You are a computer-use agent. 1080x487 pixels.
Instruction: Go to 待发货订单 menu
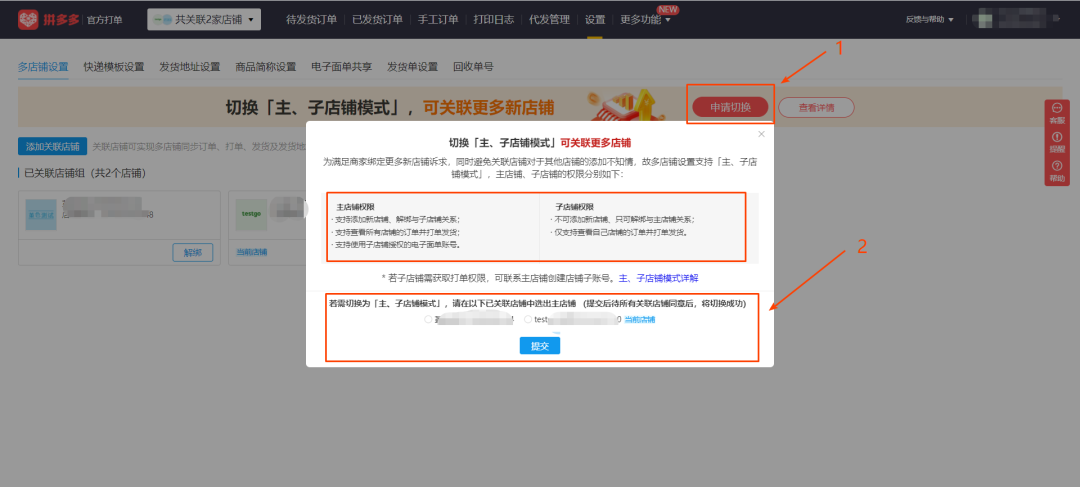[311, 19]
